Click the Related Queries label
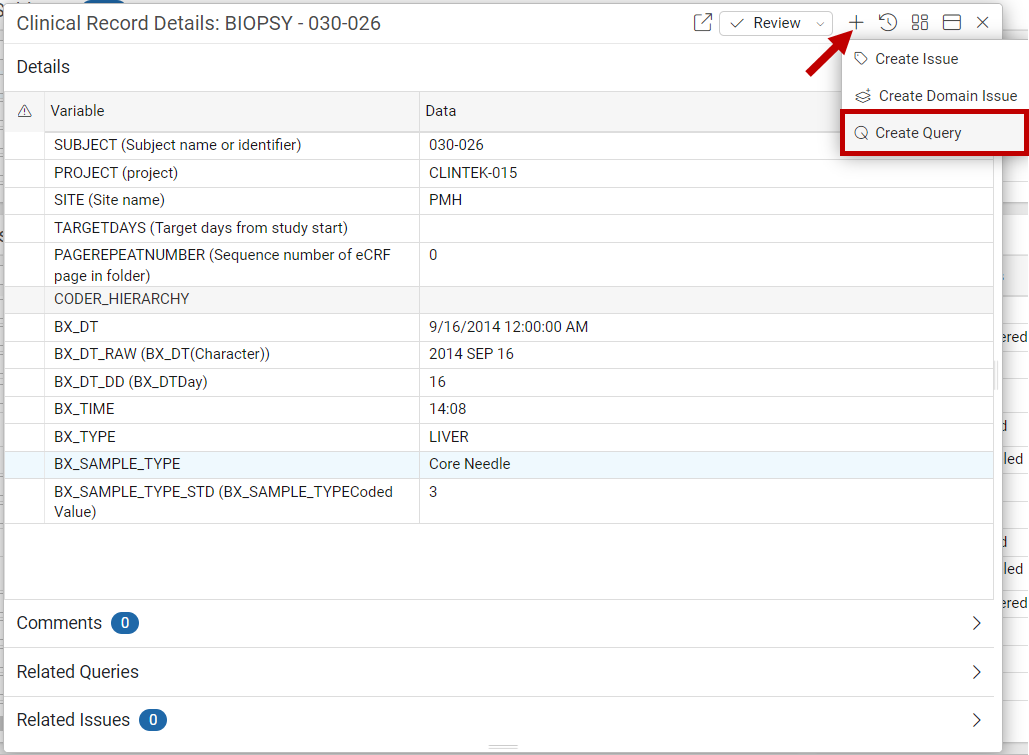Screen dimensions: 1029x755 (x=77, y=672)
